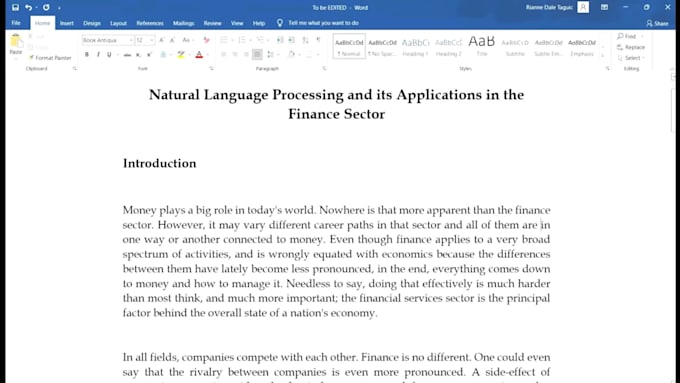
Task: Switch to the Mailings tab
Action: [184, 23]
